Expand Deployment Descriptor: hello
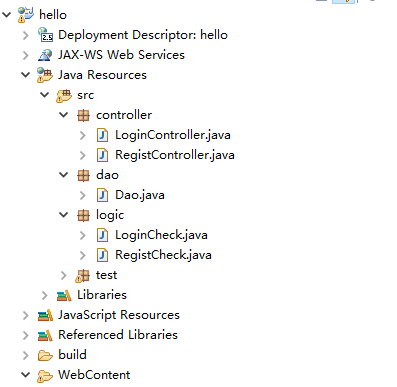Screen dimensions: 397x387 click(26, 35)
